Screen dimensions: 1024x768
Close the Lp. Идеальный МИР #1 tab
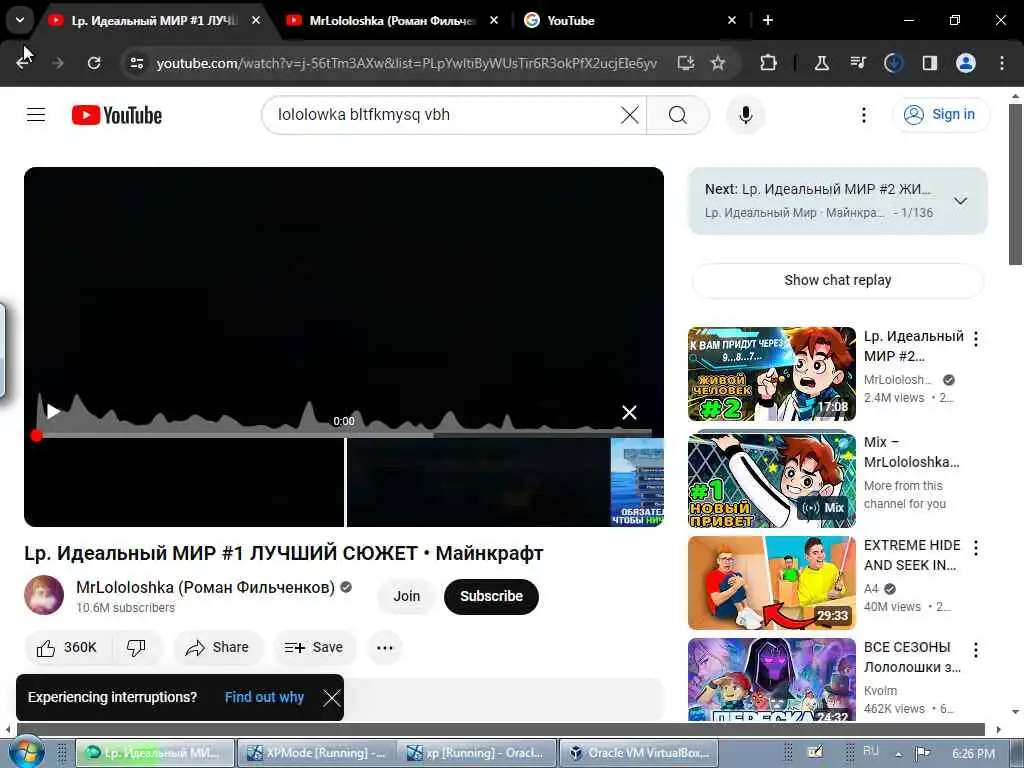256,21
